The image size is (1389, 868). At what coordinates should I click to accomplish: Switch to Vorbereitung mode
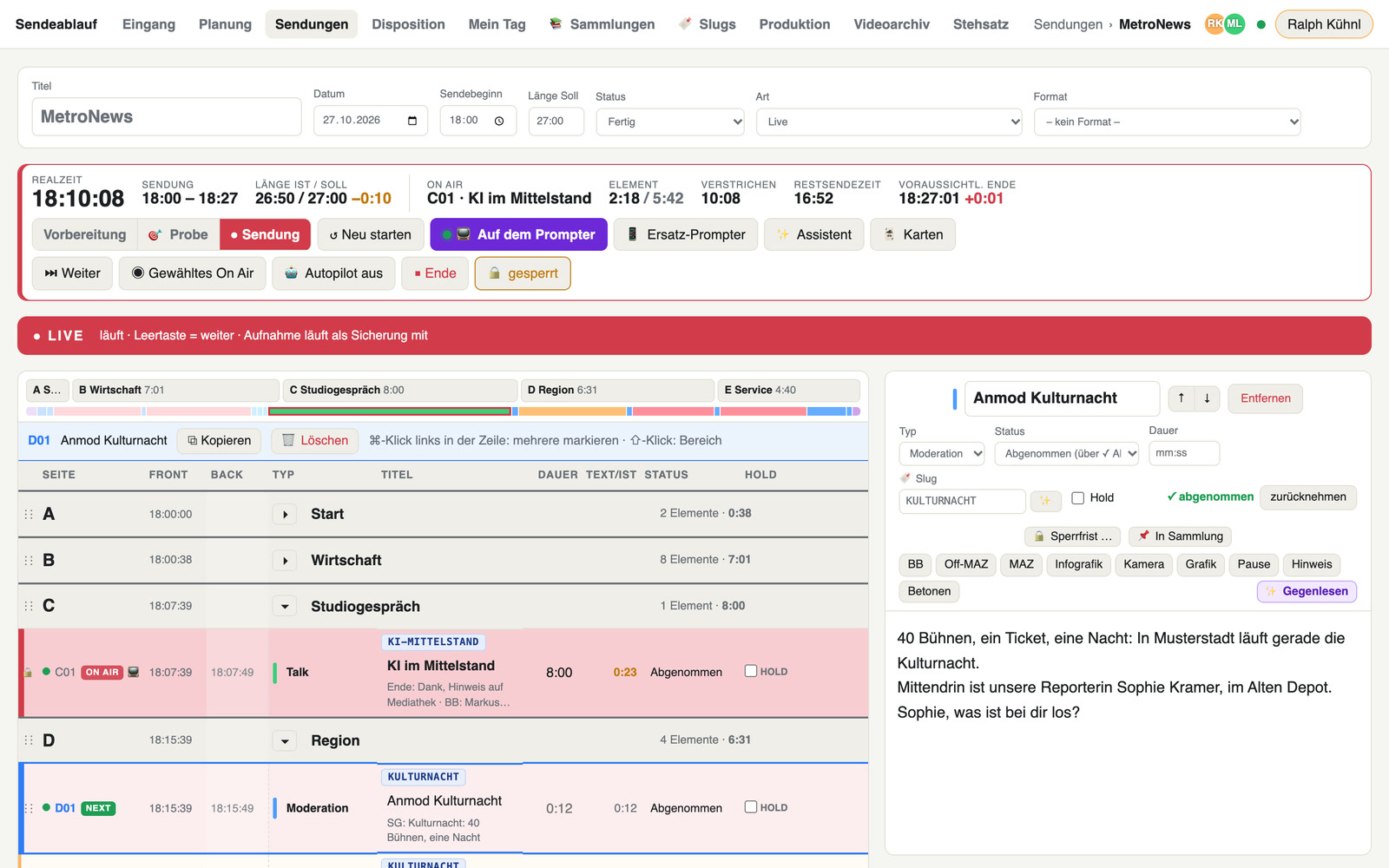click(85, 234)
